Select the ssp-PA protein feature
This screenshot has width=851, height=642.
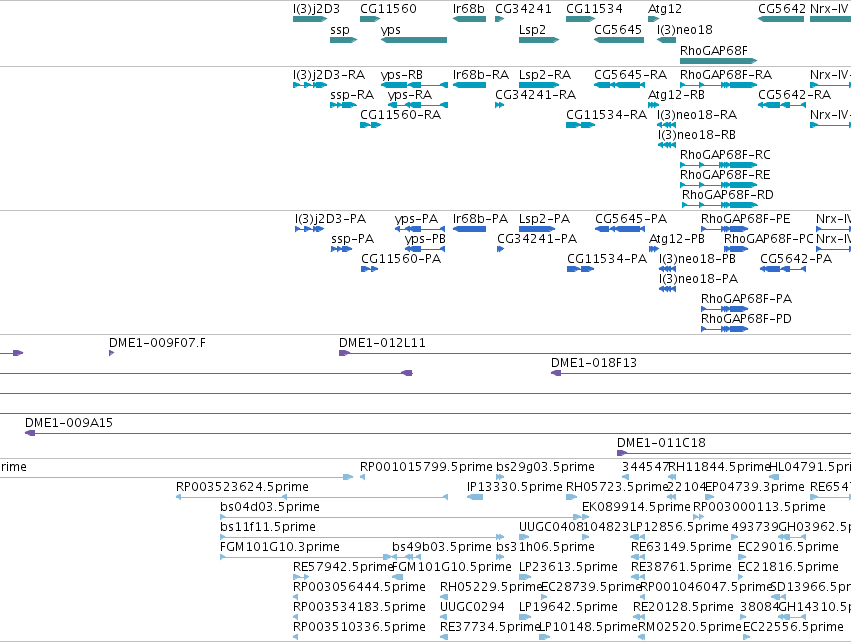coord(341,249)
